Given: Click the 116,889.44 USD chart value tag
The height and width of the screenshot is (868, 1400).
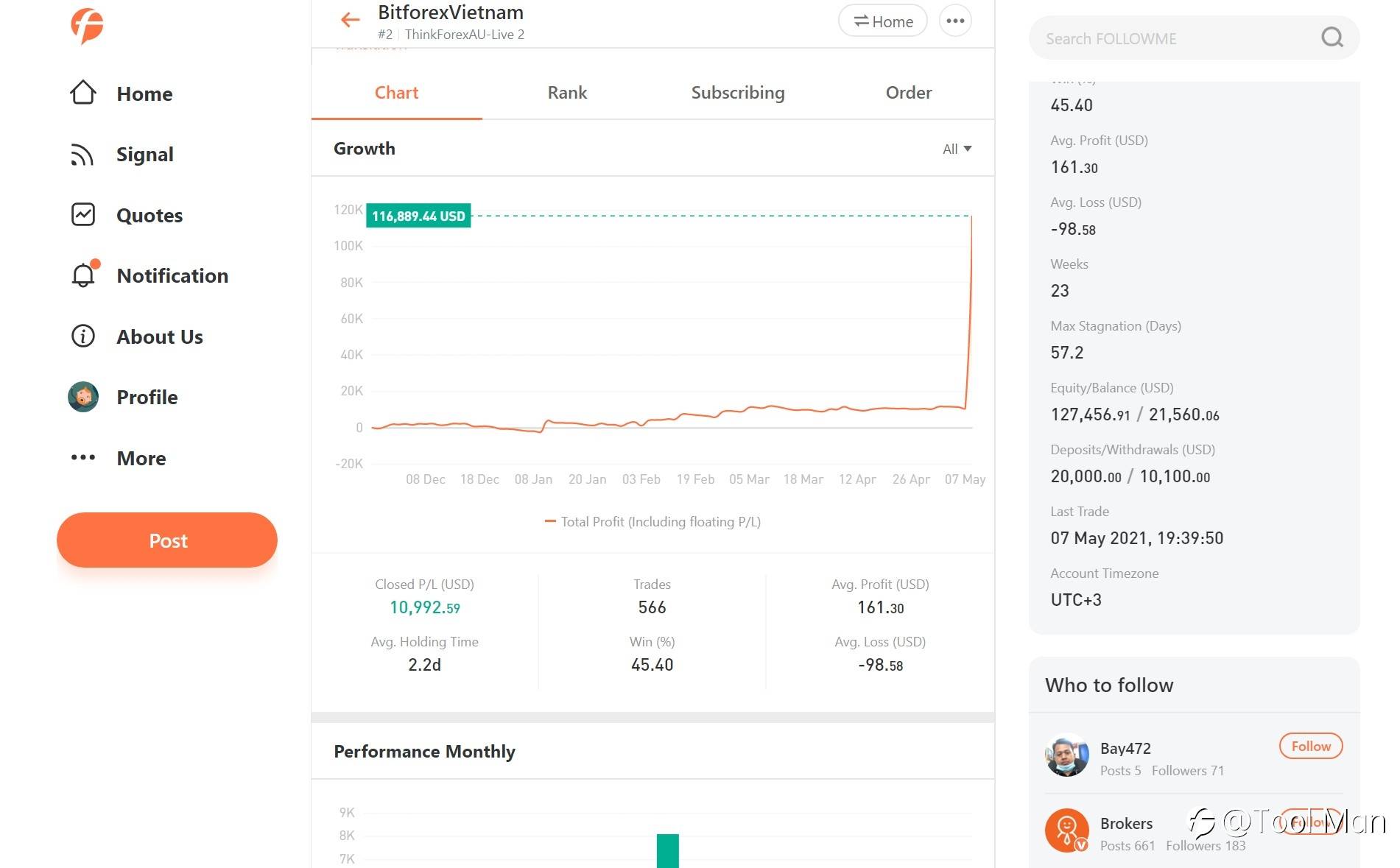Looking at the screenshot, I should pyautogui.click(x=418, y=216).
